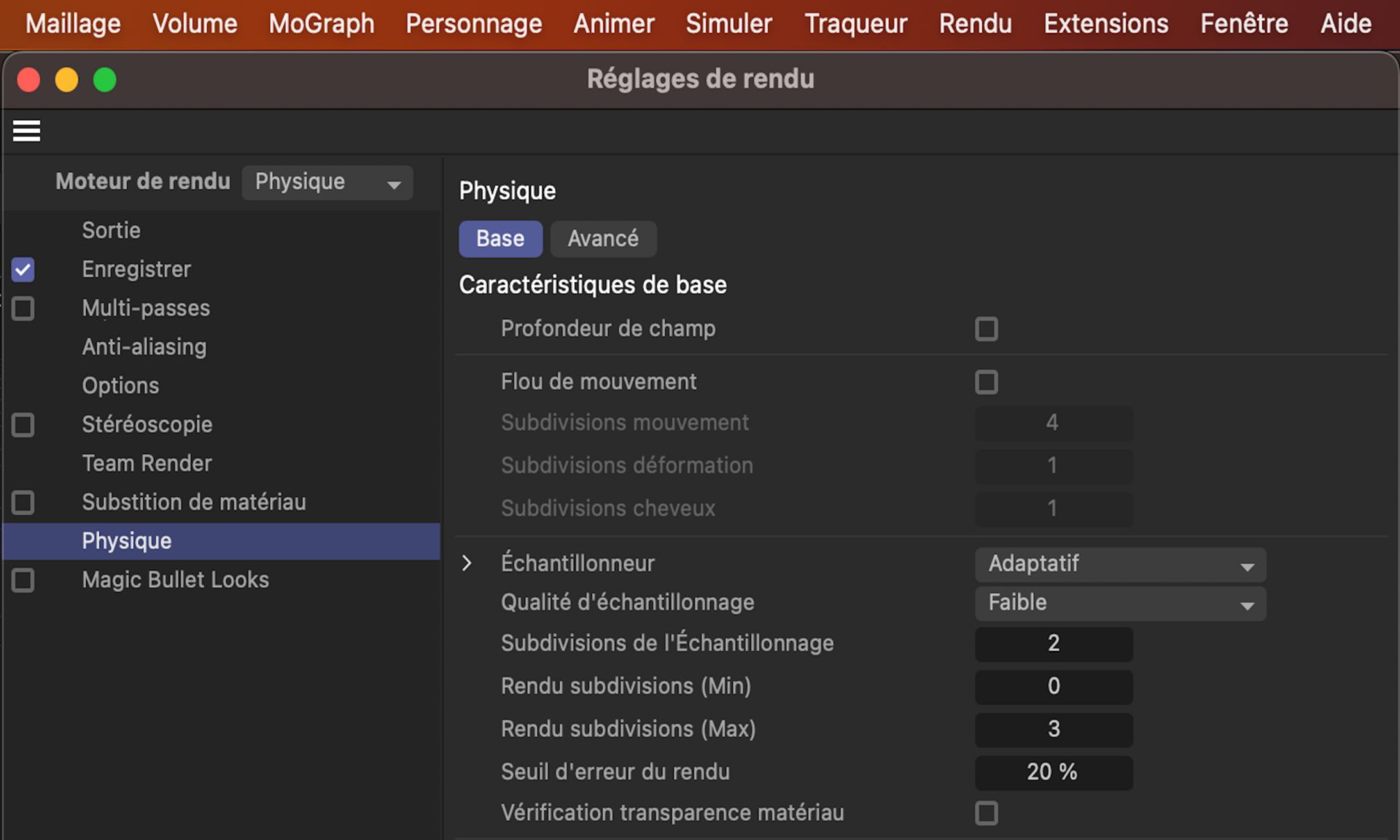Click the Rendu subdivisions (Max) field
1400x840 pixels.
click(x=1053, y=729)
